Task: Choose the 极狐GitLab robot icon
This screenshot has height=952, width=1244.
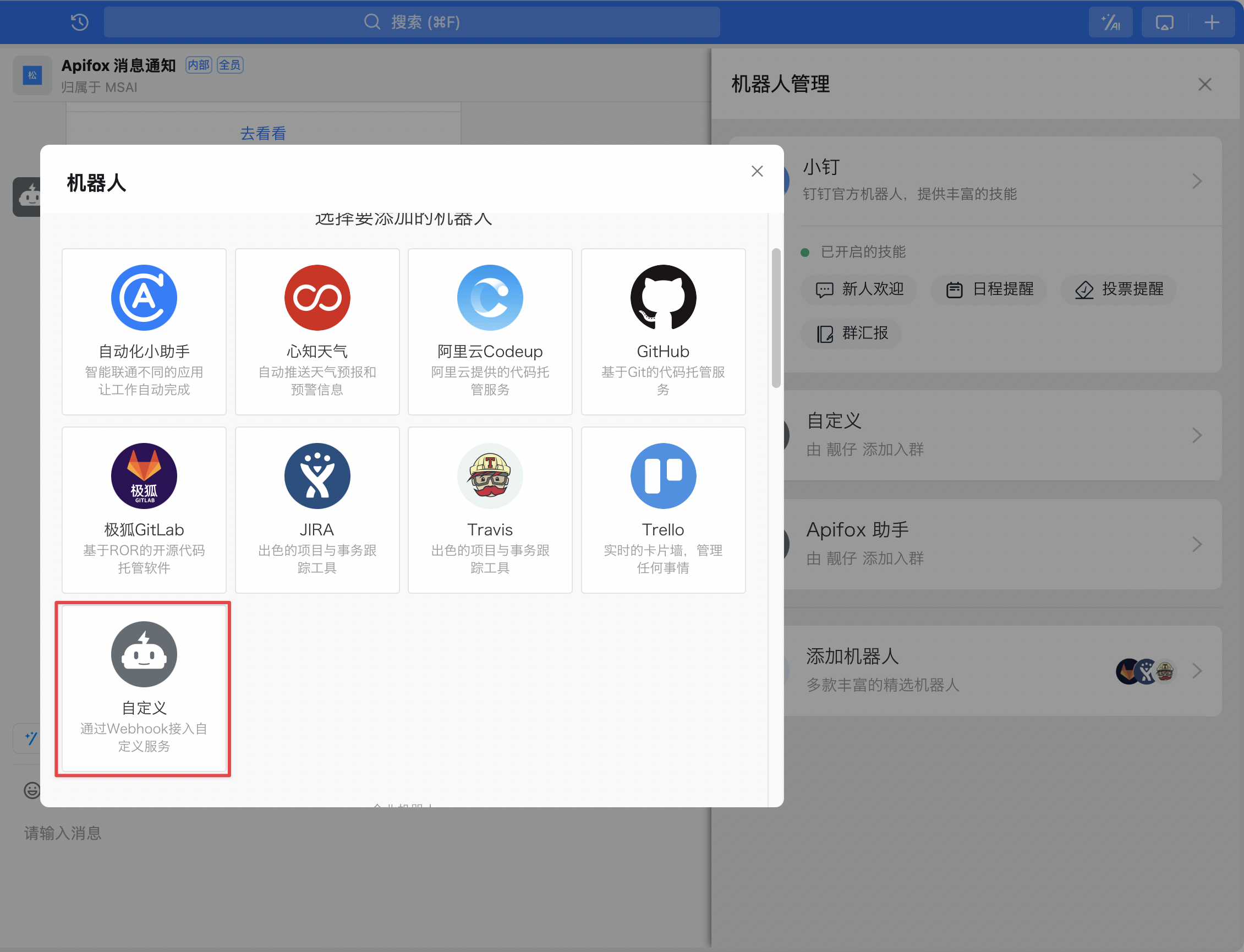Action: (x=144, y=475)
